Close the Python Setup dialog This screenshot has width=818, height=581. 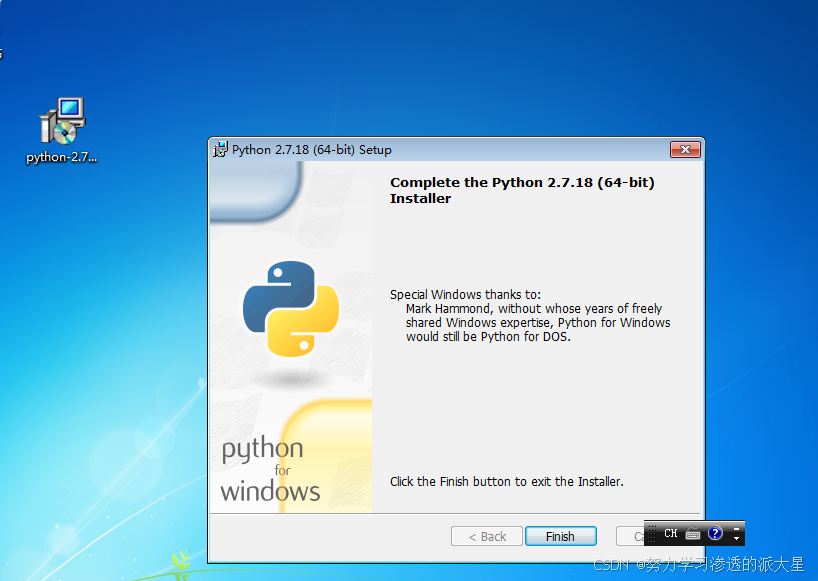point(685,150)
